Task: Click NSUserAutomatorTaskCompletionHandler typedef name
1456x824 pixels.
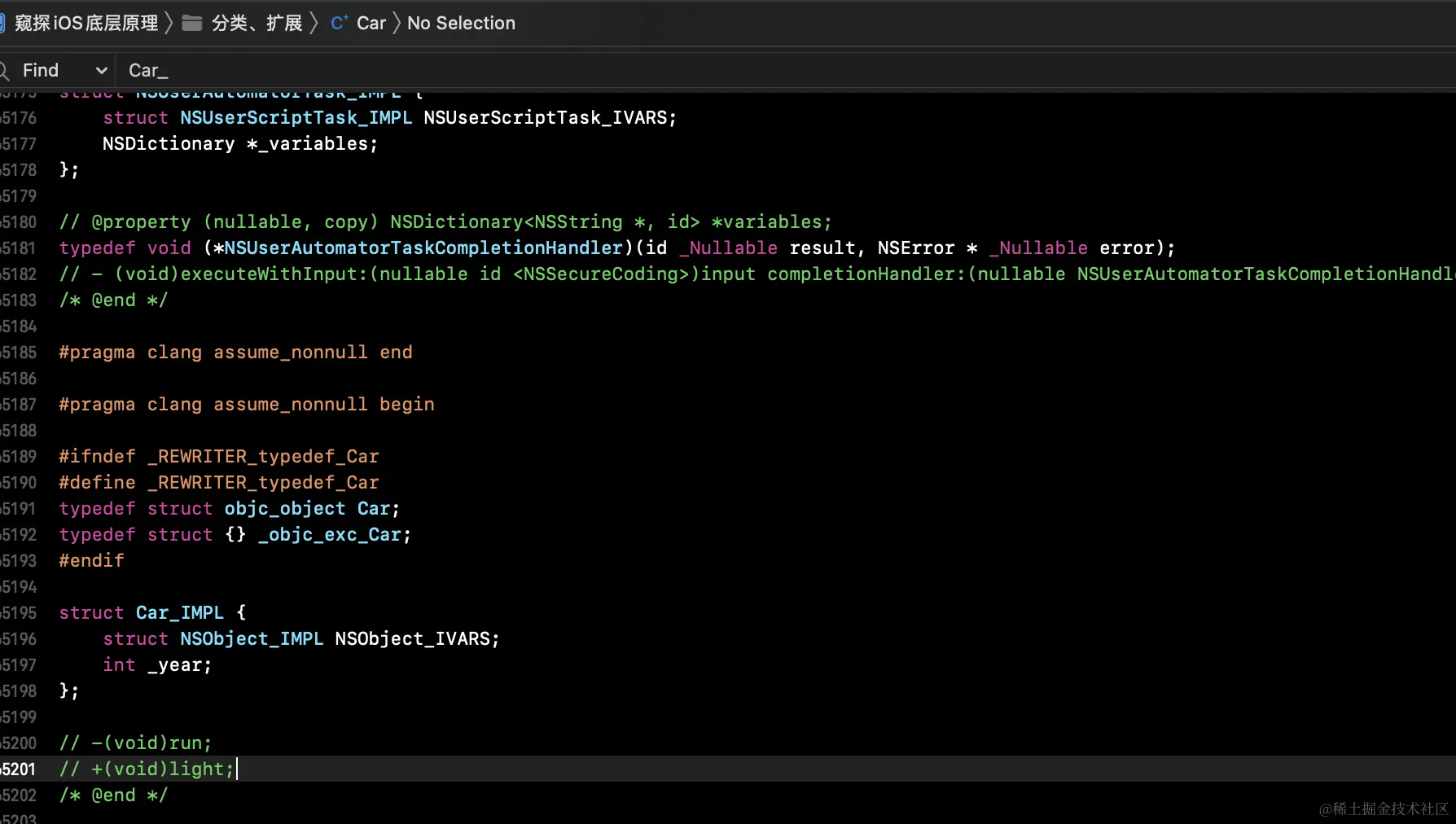Action: point(423,248)
